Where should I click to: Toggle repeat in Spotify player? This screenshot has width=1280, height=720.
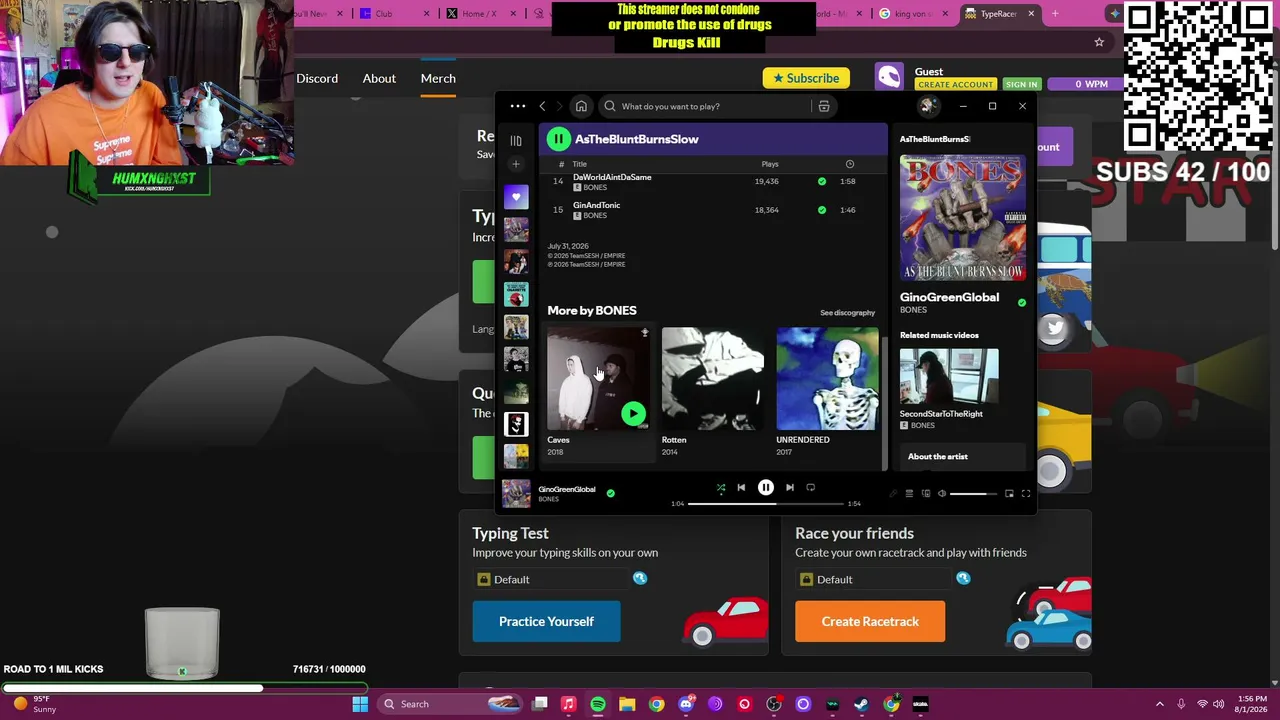pos(811,488)
